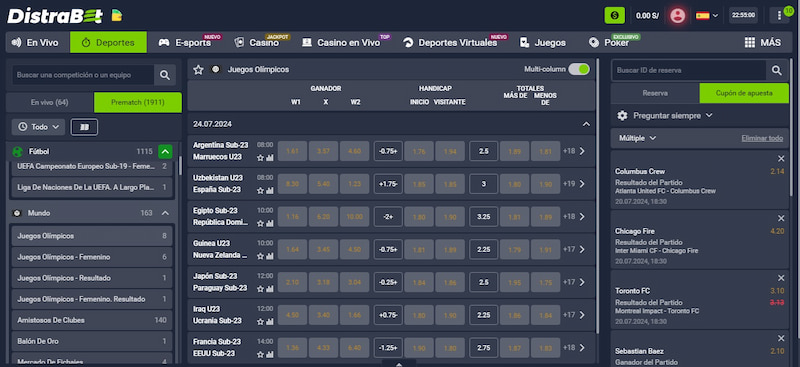Focus the Buscar ID de reserva field

pos(689,70)
